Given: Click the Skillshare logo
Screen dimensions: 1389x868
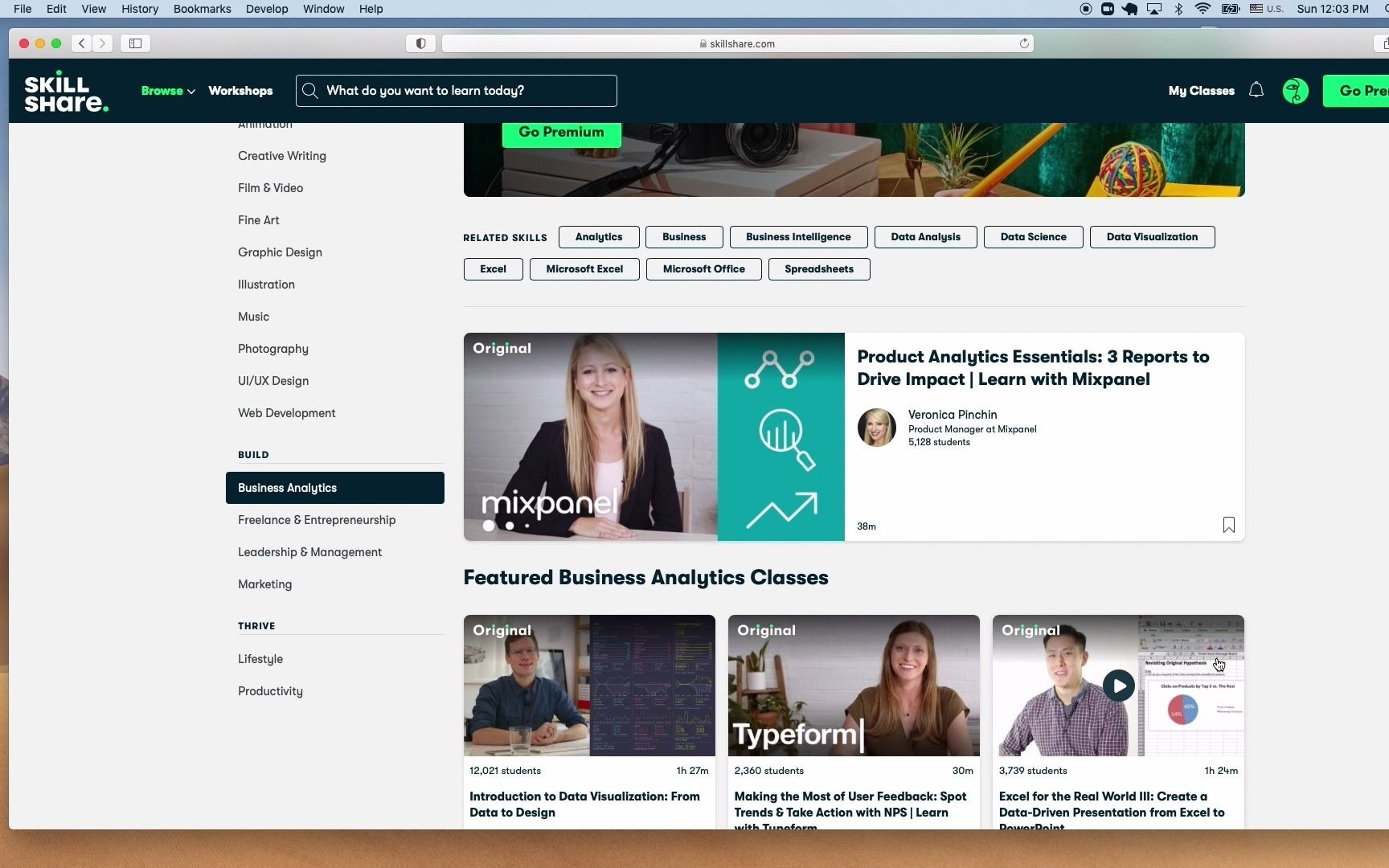Looking at the screenshot, I should pyautogui.click(x=66, y=91).
